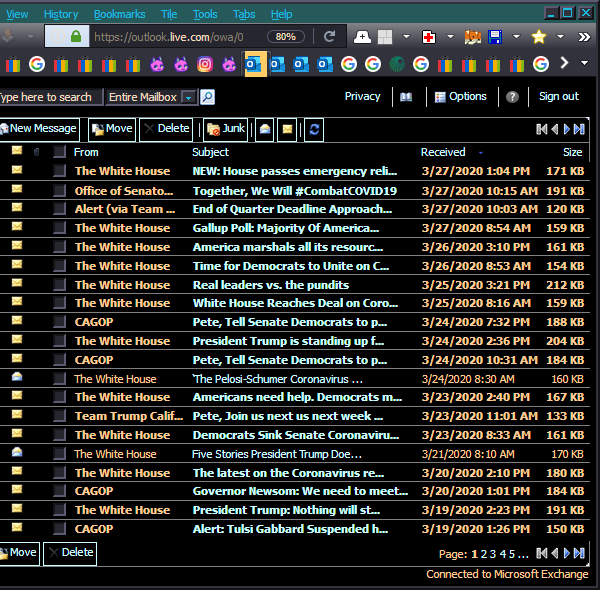The image size is (600, 590).
Task: Go to last page in top toolbar
Action: point(579,129)
